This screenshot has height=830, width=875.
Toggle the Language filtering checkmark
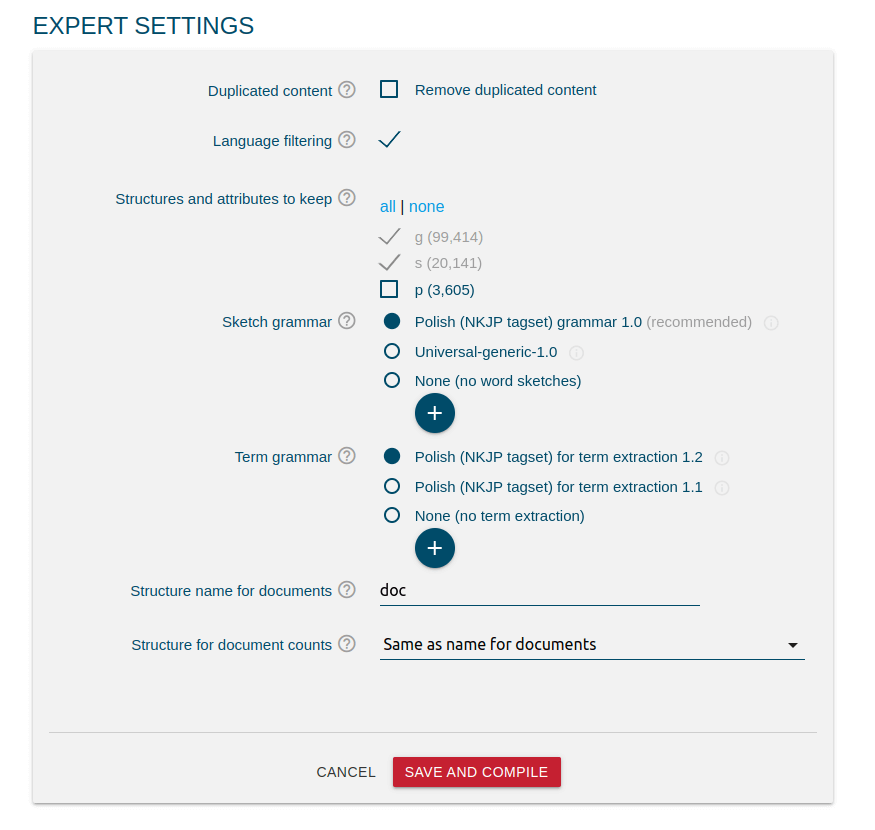(390, 140)
